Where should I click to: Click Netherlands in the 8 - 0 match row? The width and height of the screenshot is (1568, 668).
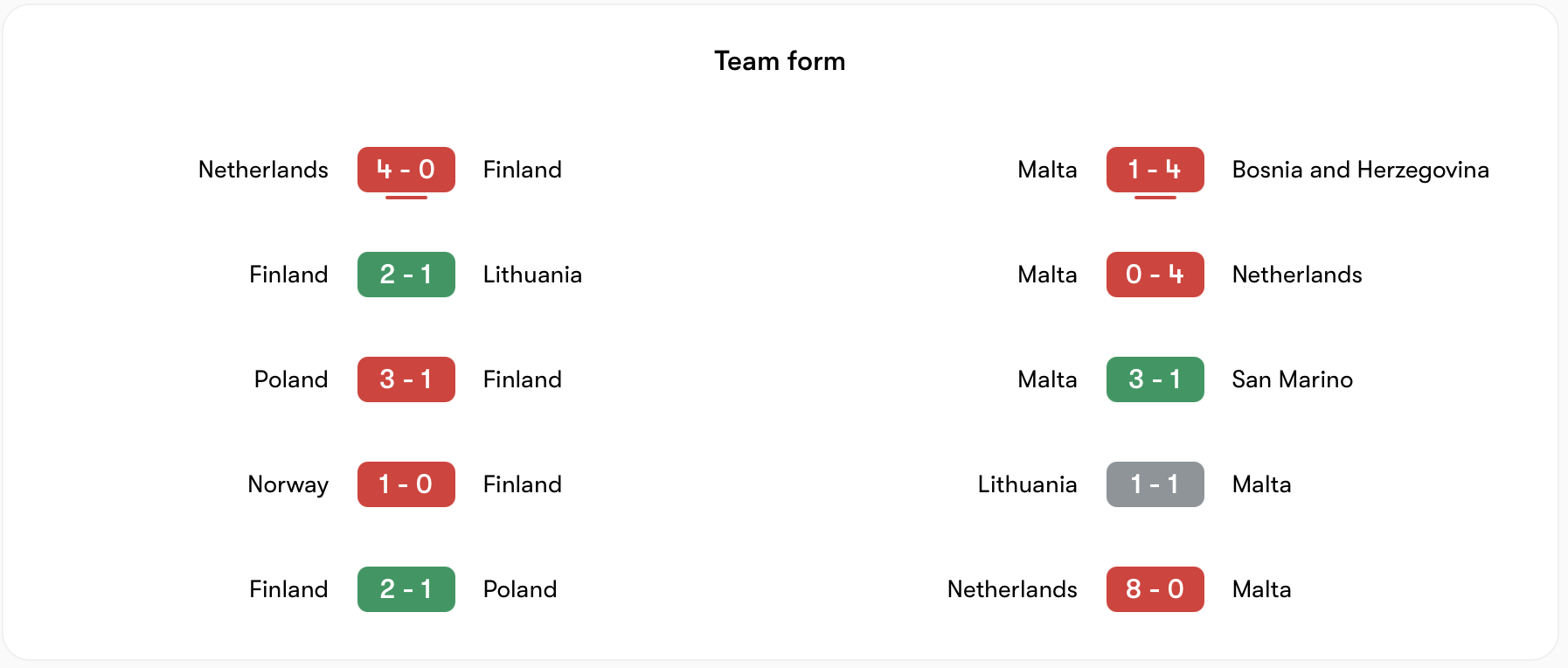point(1012,589)
